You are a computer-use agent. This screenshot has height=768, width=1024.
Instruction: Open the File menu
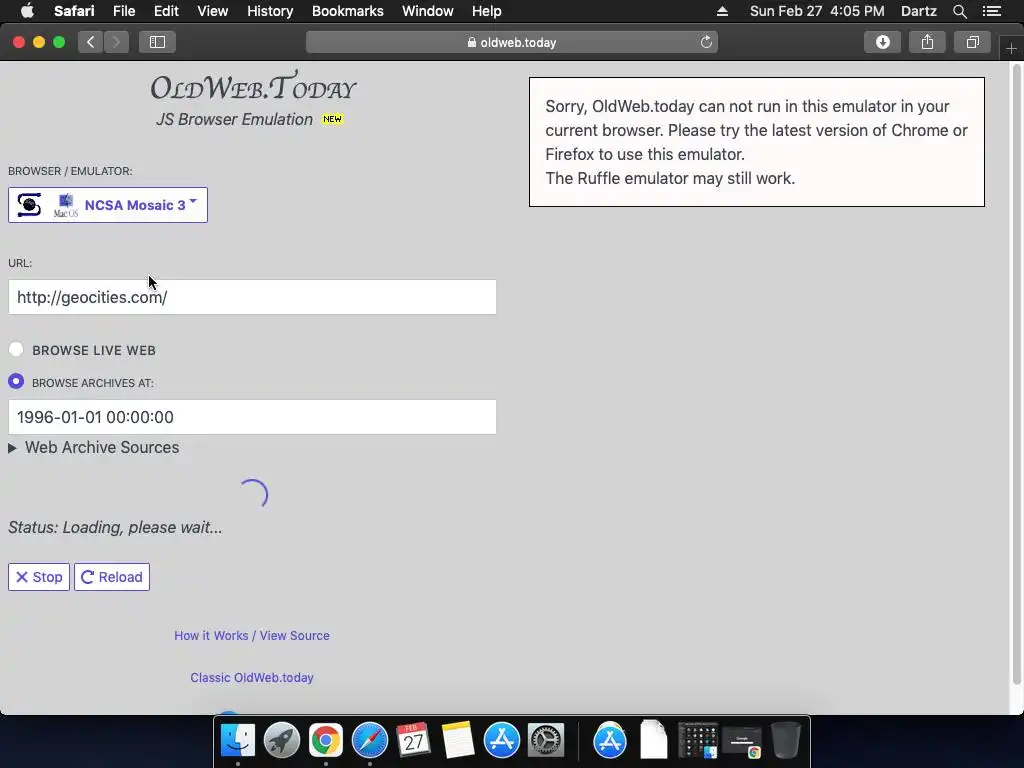pos(124,11)
